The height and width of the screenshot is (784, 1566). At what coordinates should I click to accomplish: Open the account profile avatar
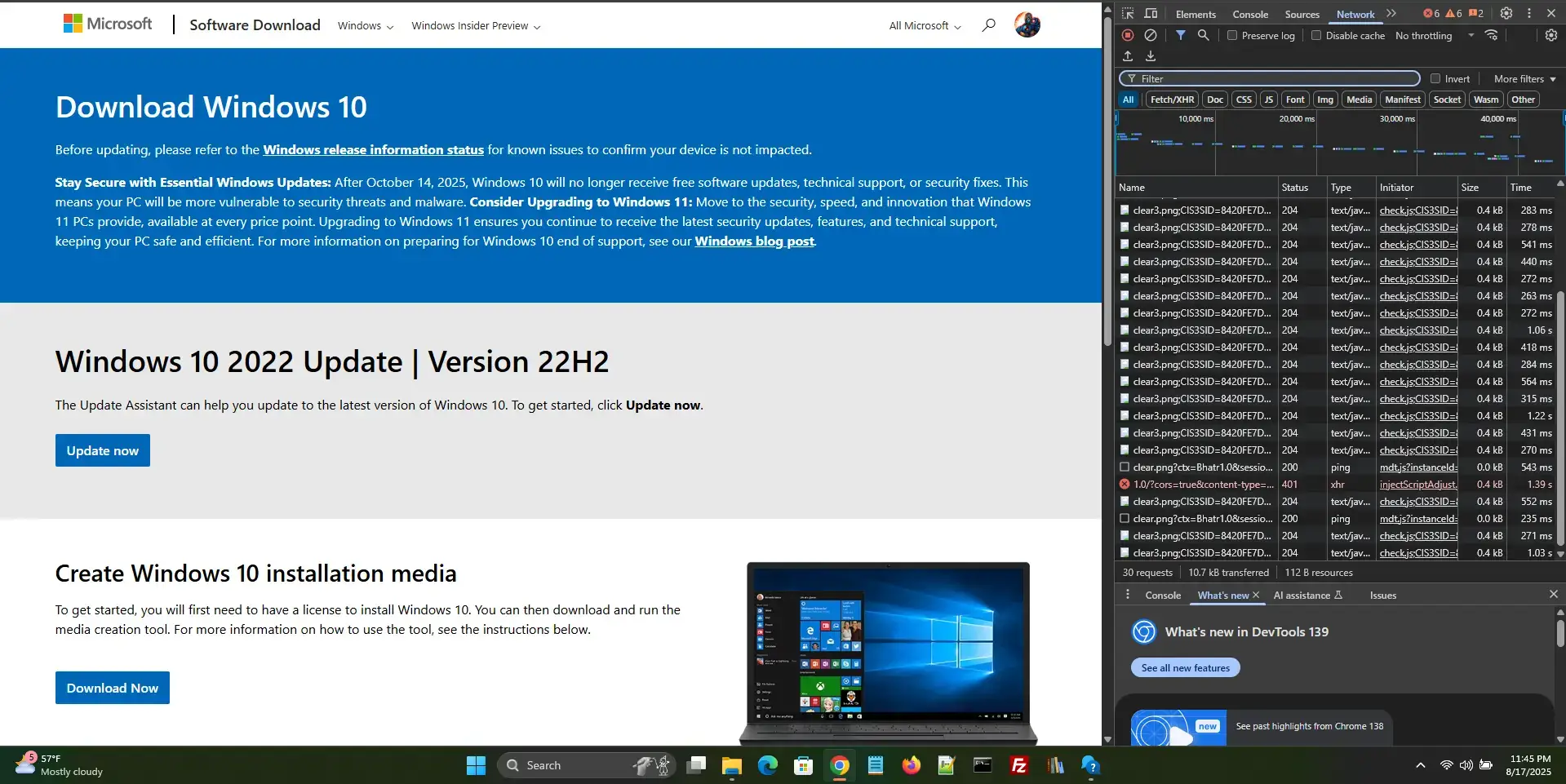point(1027,24)
